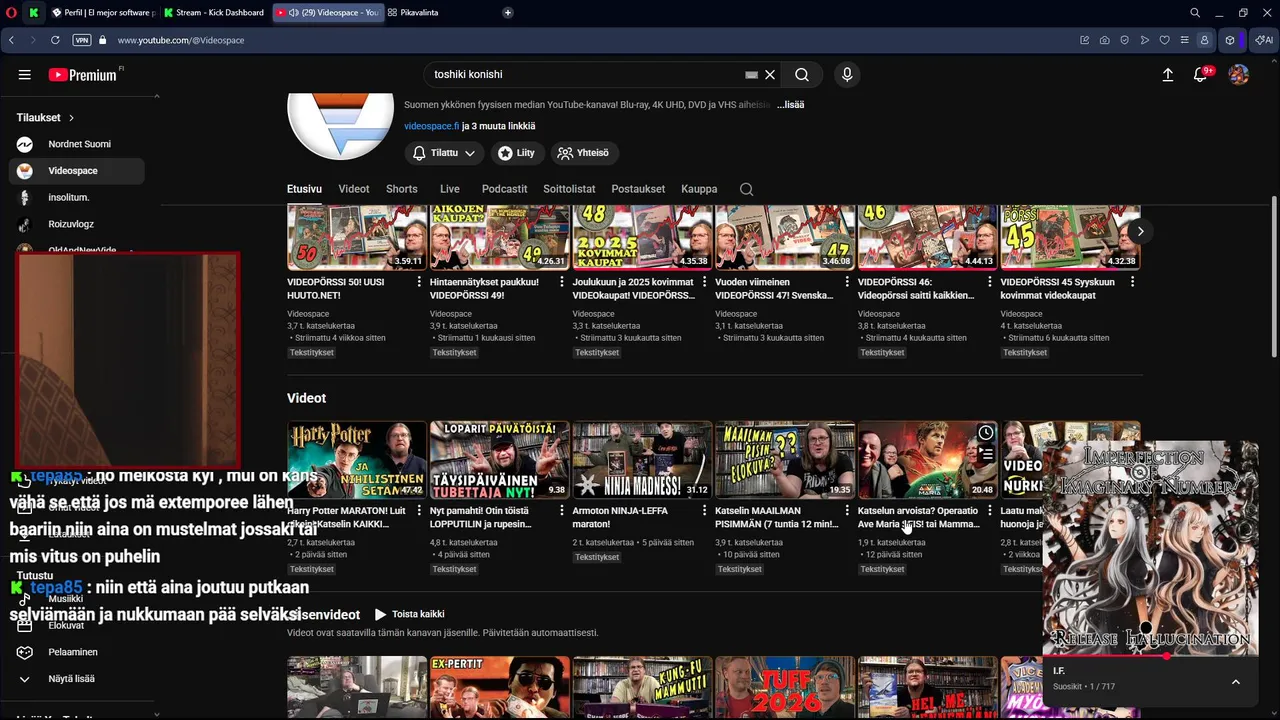Open Pelaaminen in the sidebar

(77, 652)
